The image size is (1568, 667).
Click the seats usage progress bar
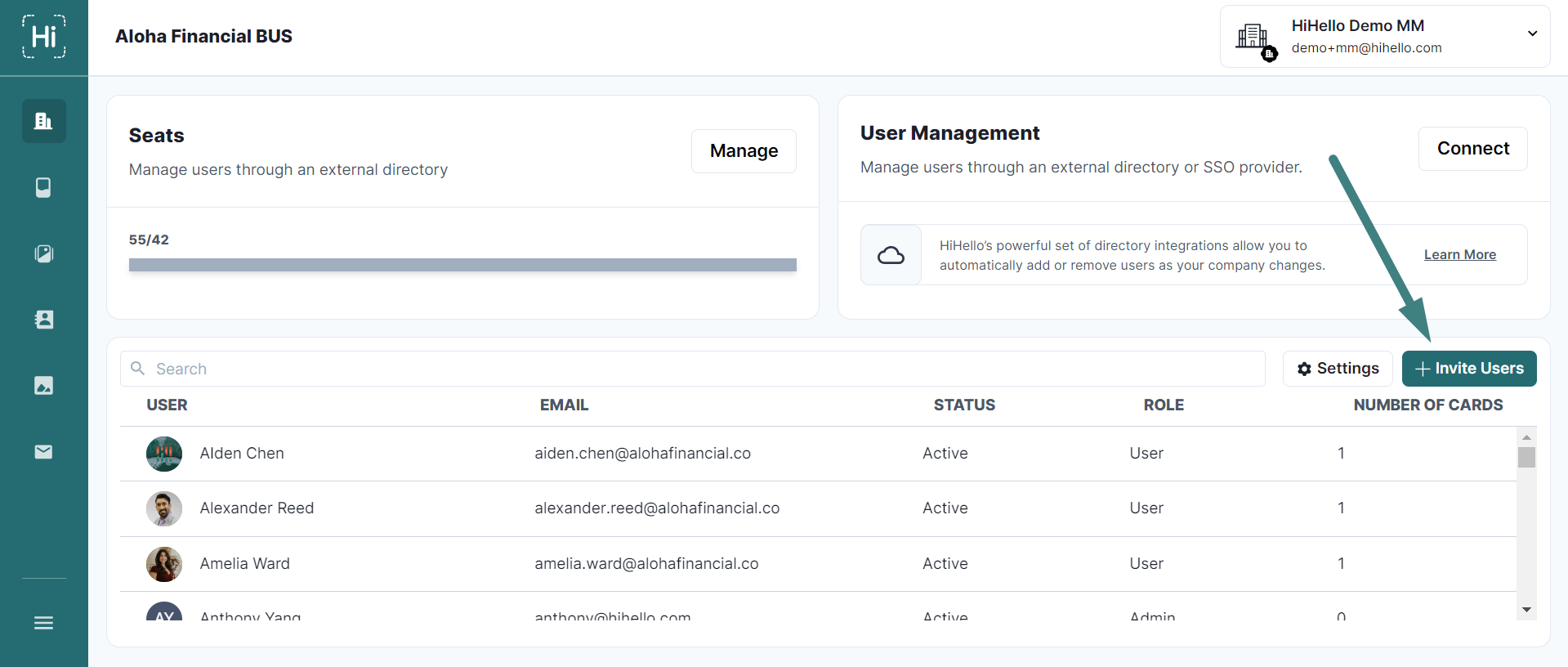[462, 265]
